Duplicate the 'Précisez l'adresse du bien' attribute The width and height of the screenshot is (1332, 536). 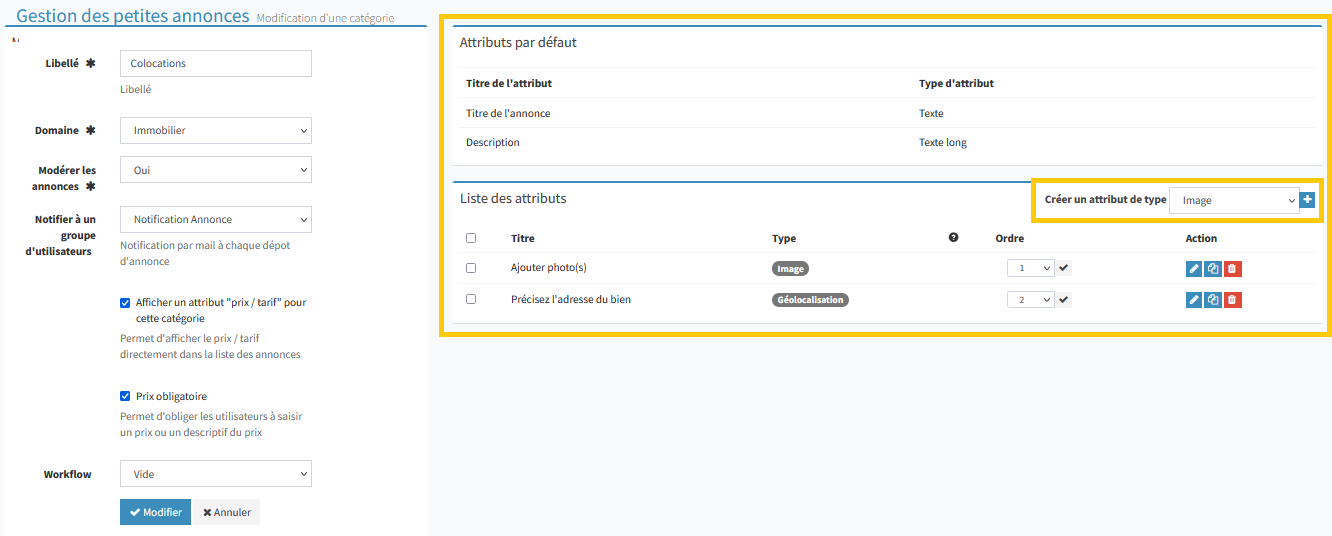coord(1213,300)
